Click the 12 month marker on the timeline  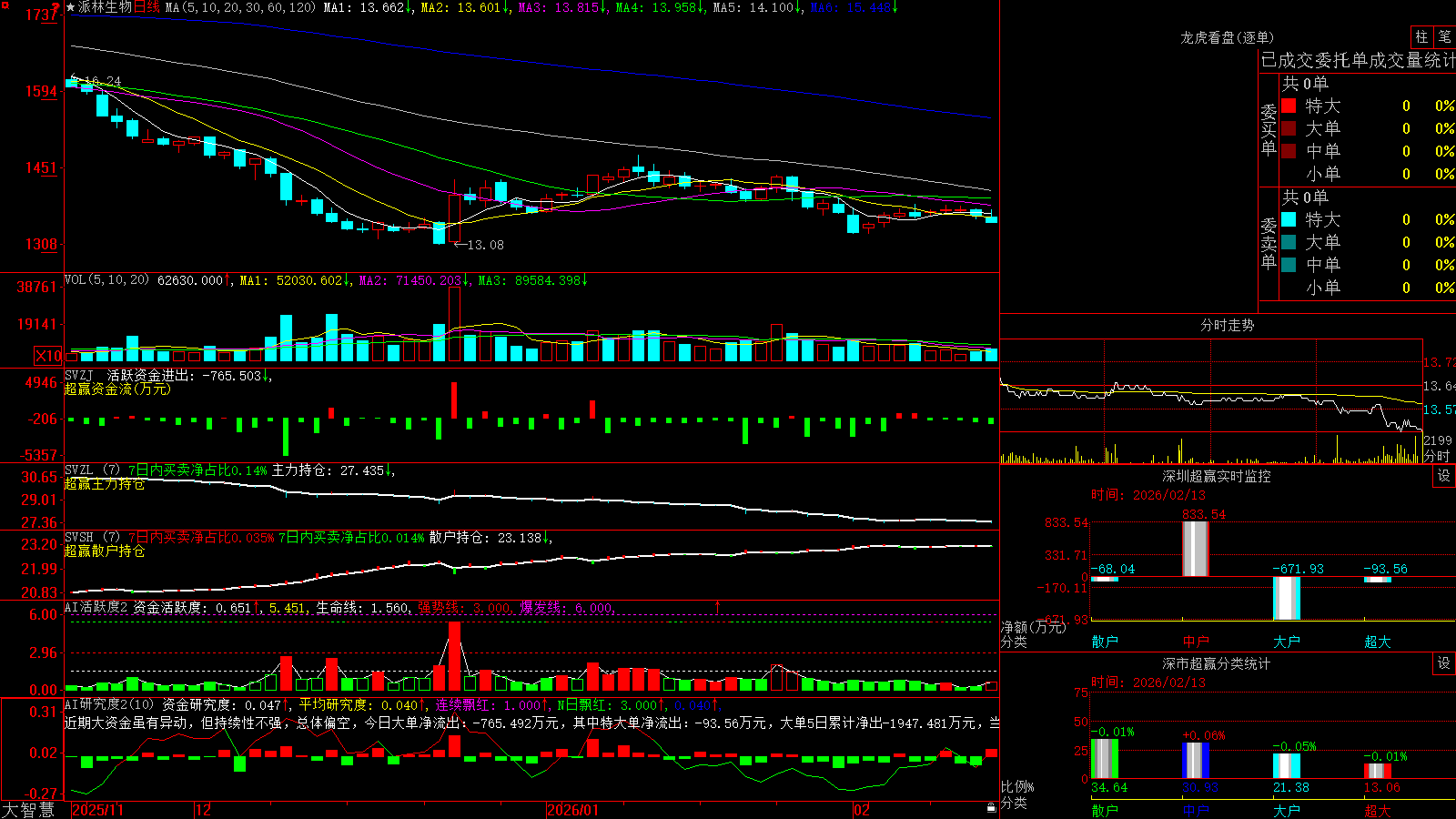pos(204,810)
